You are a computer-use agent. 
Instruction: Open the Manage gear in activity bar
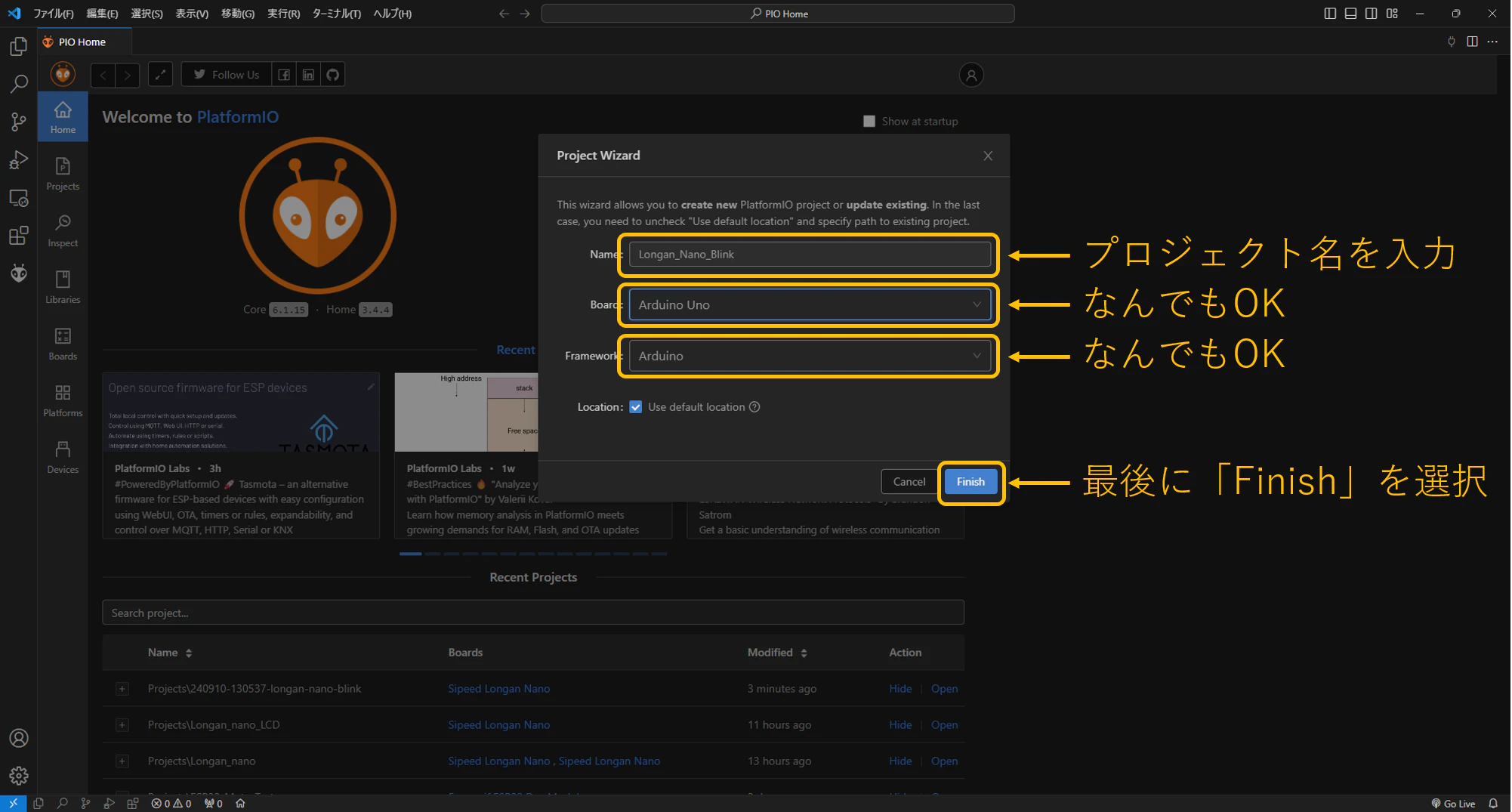[19, 775]
